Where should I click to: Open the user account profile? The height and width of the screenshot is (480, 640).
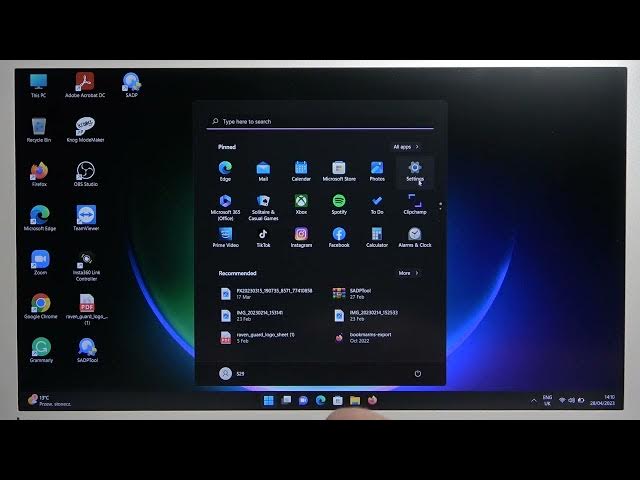coord(232,373)
